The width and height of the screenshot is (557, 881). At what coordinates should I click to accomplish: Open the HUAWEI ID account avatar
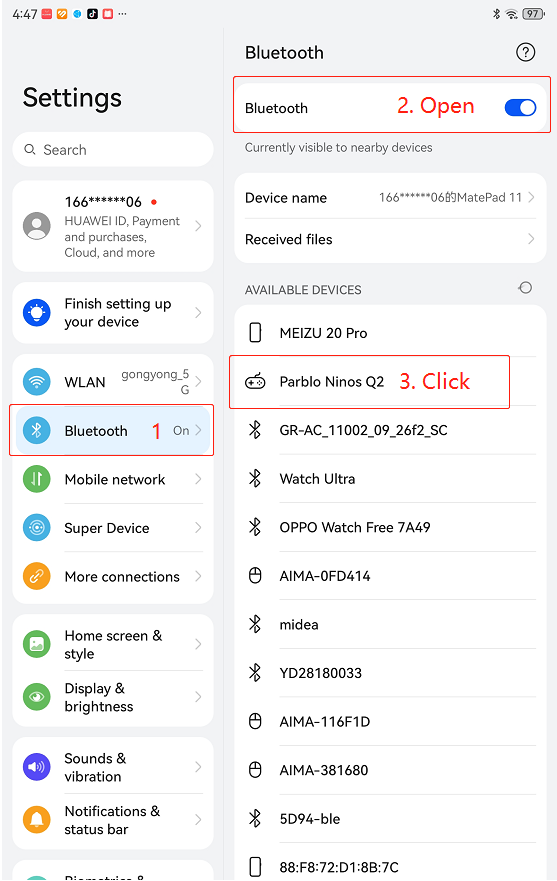37,226
